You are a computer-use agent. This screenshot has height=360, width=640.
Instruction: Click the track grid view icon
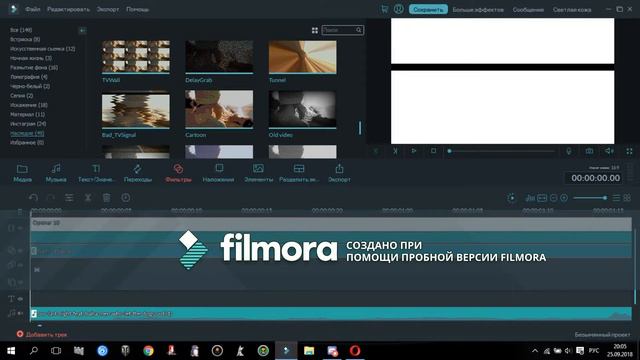(627, 198)
